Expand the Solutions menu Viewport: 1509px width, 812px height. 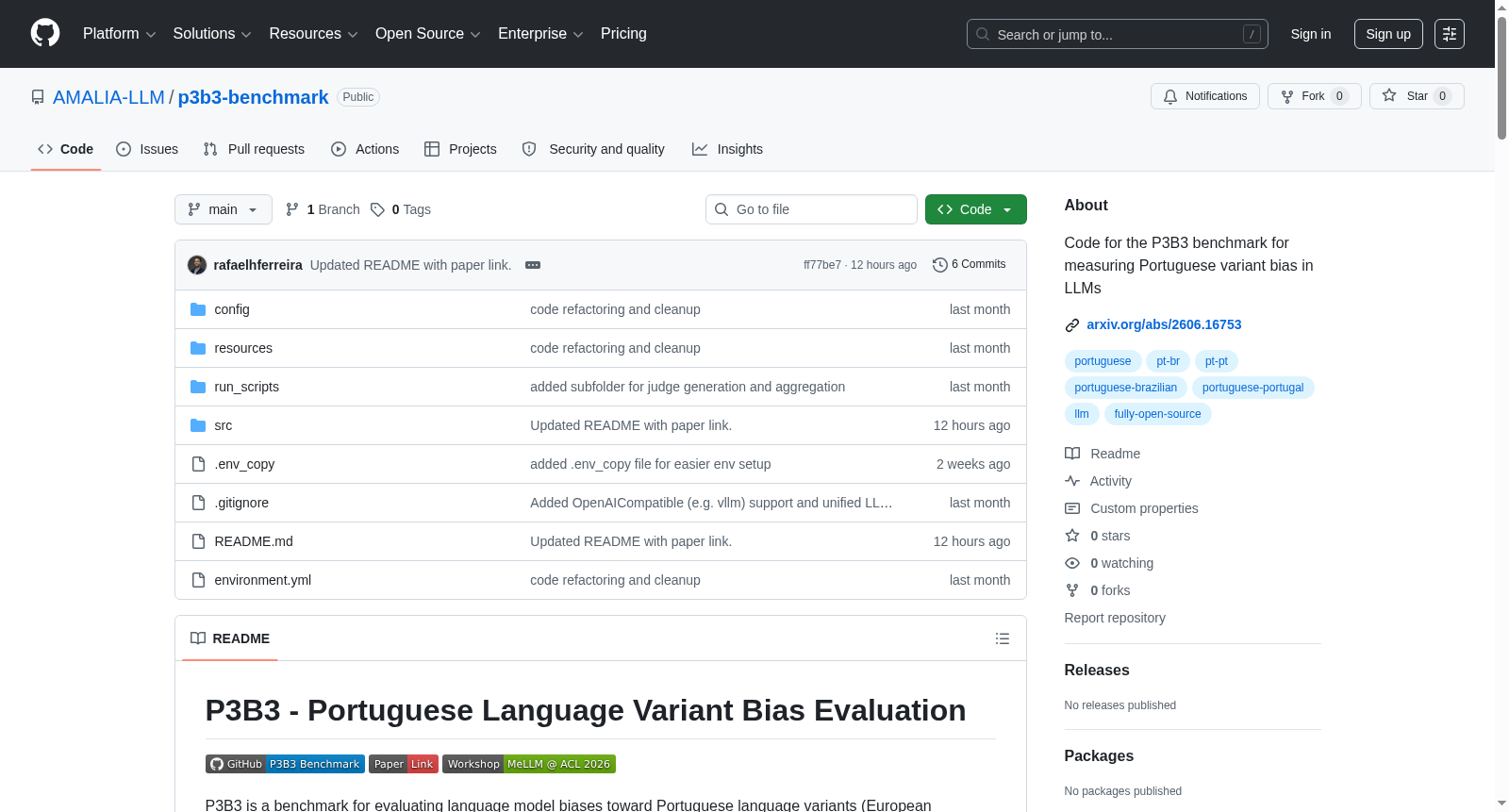(x=212, y=34)
